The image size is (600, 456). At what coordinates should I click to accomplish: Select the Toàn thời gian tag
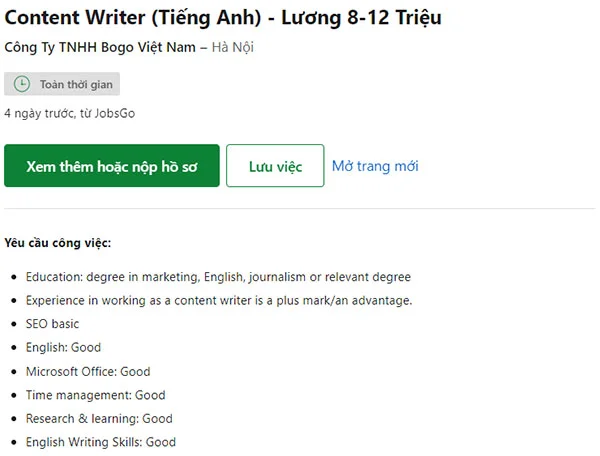point(62,84)
